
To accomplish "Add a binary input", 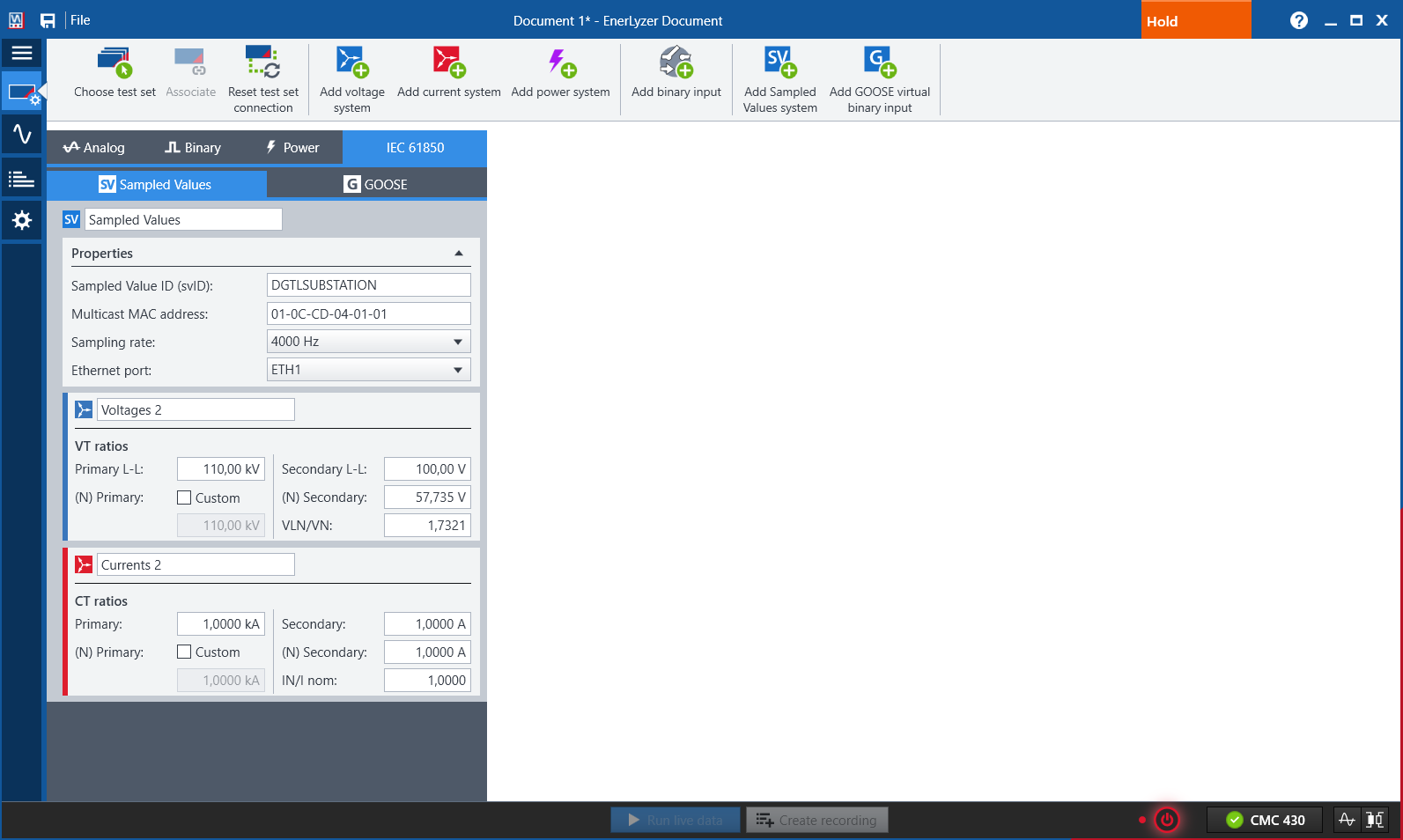I will (676, 63).
